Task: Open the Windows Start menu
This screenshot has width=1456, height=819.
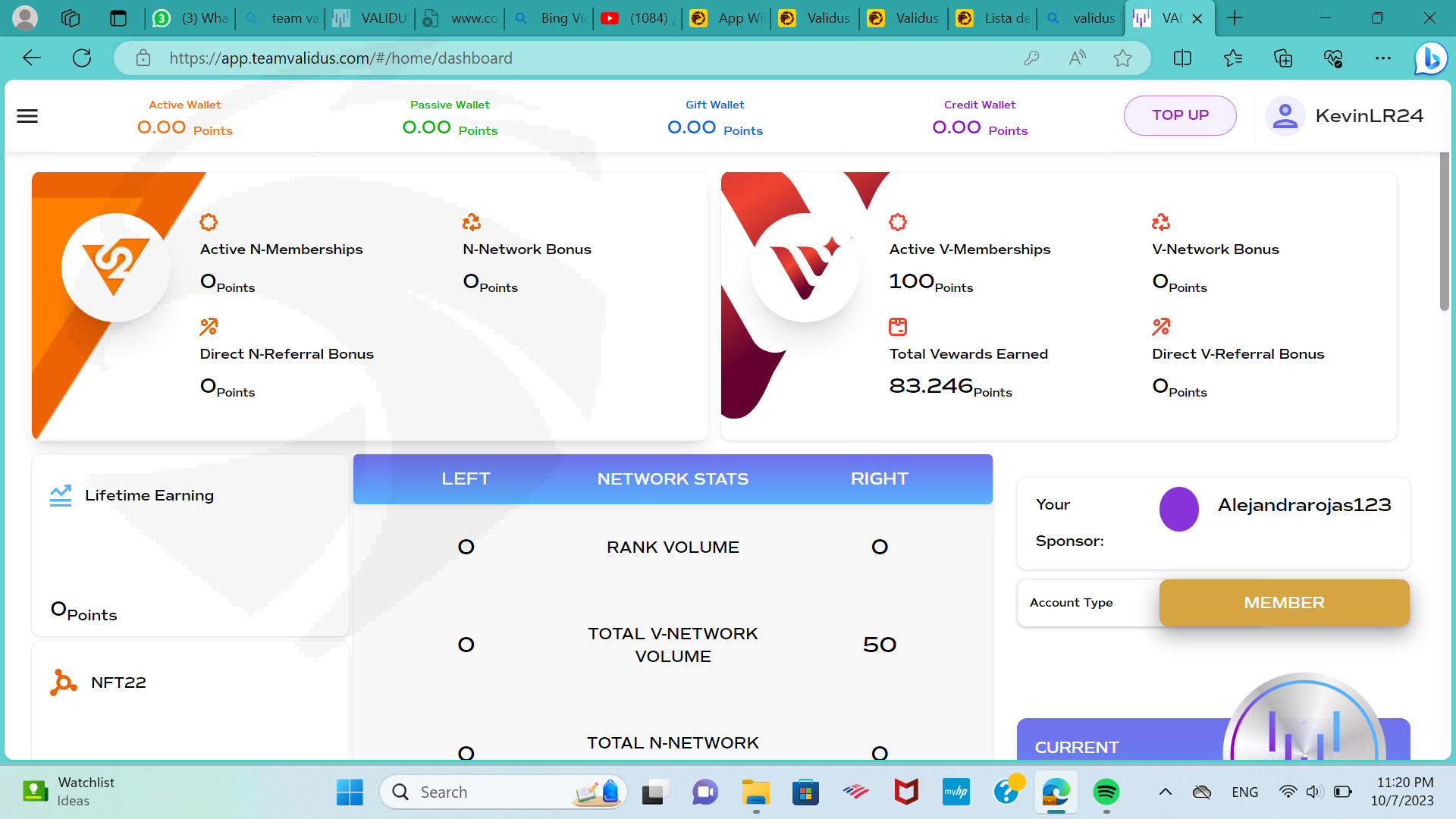Action: [x=350, y=792]
